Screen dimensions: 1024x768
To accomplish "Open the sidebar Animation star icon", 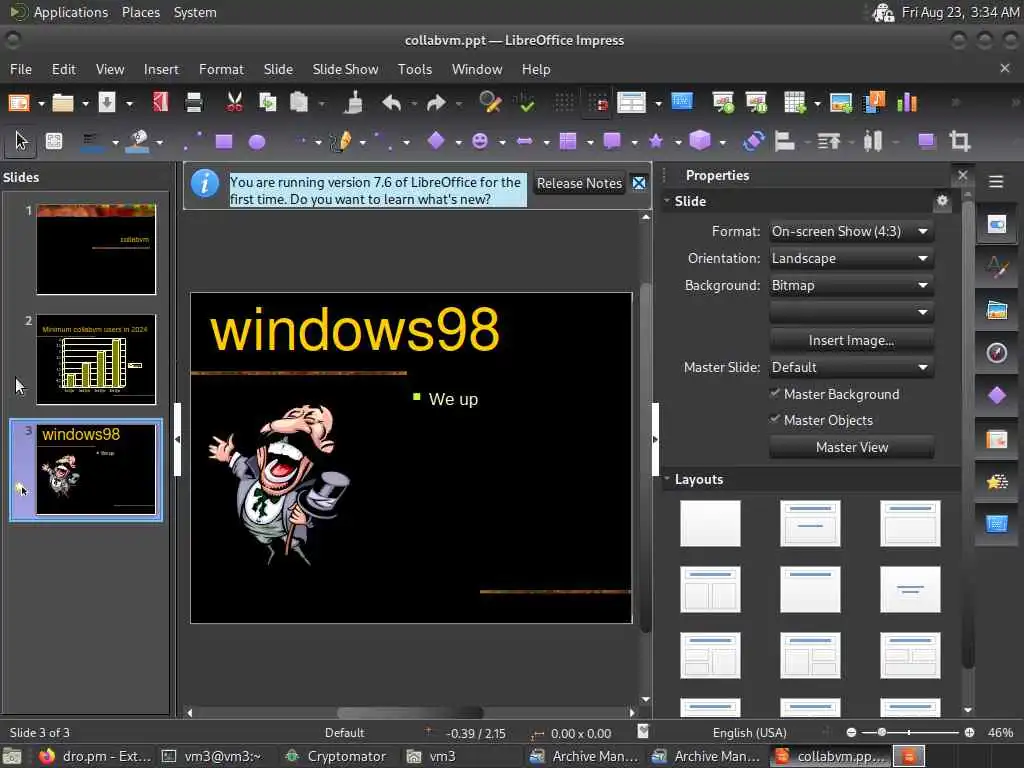I will [997, 482].
